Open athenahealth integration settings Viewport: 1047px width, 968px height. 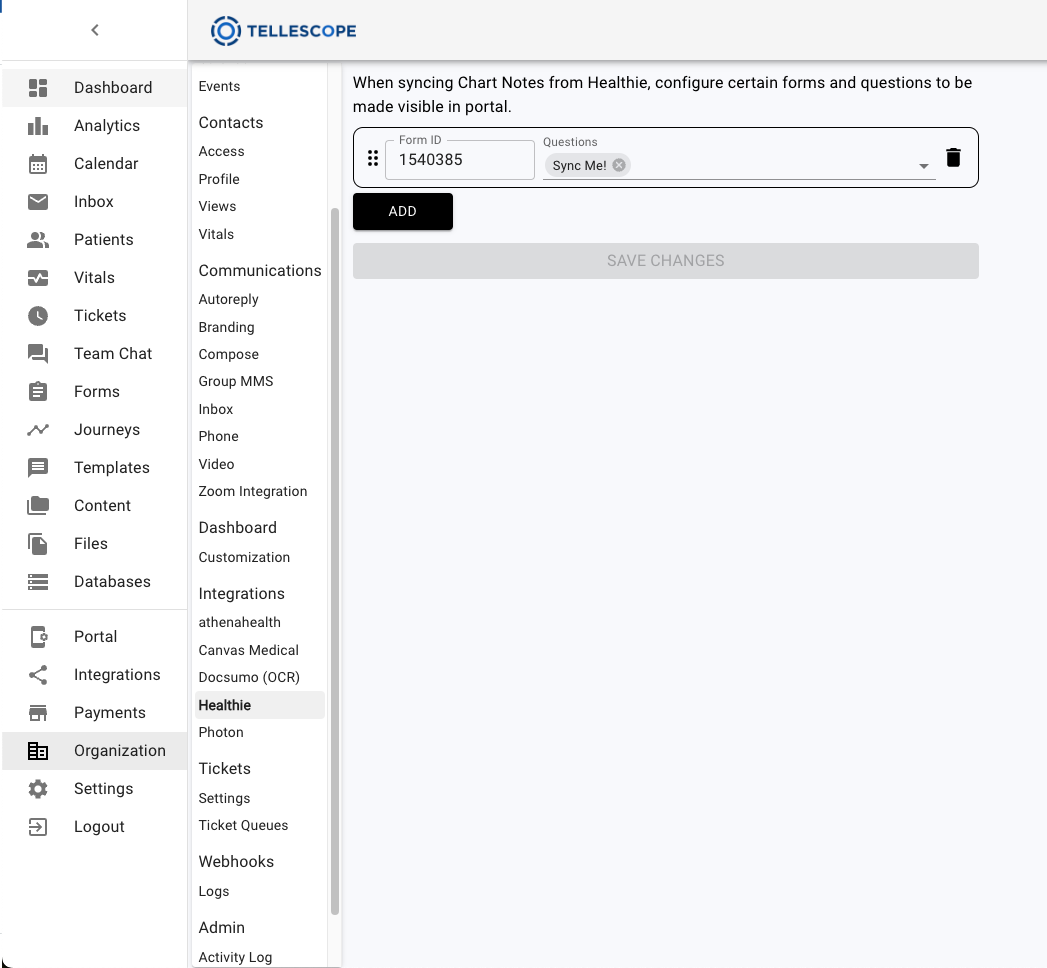click(x=239, y=622)
